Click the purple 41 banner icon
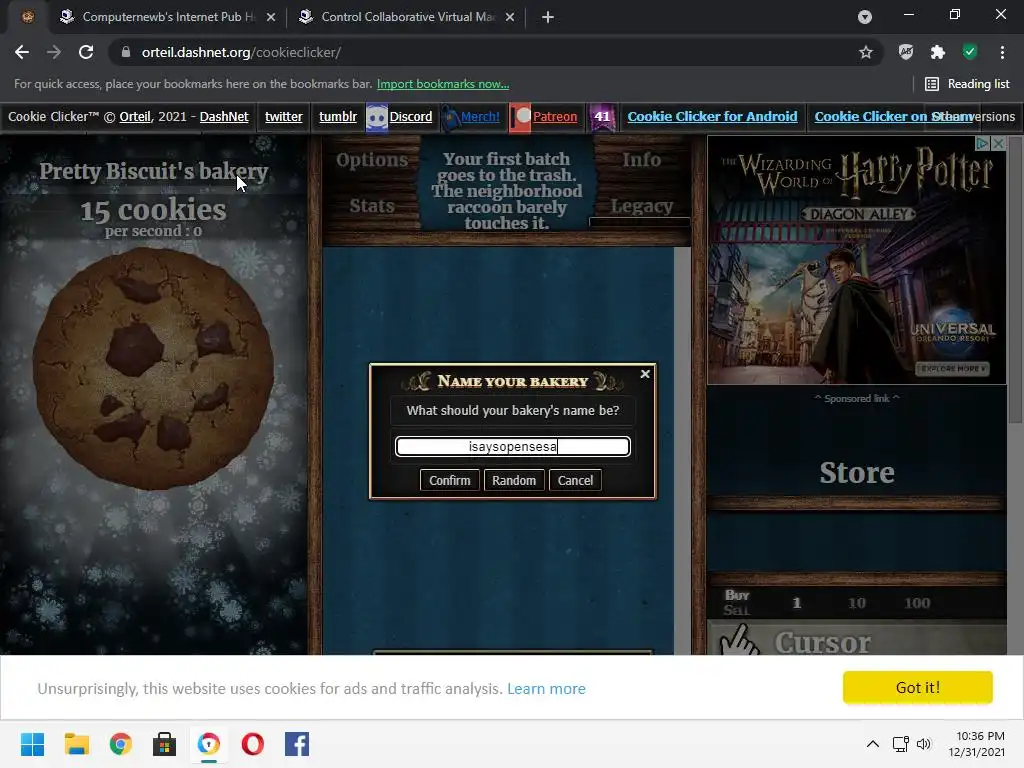 [x=602, y=118]
